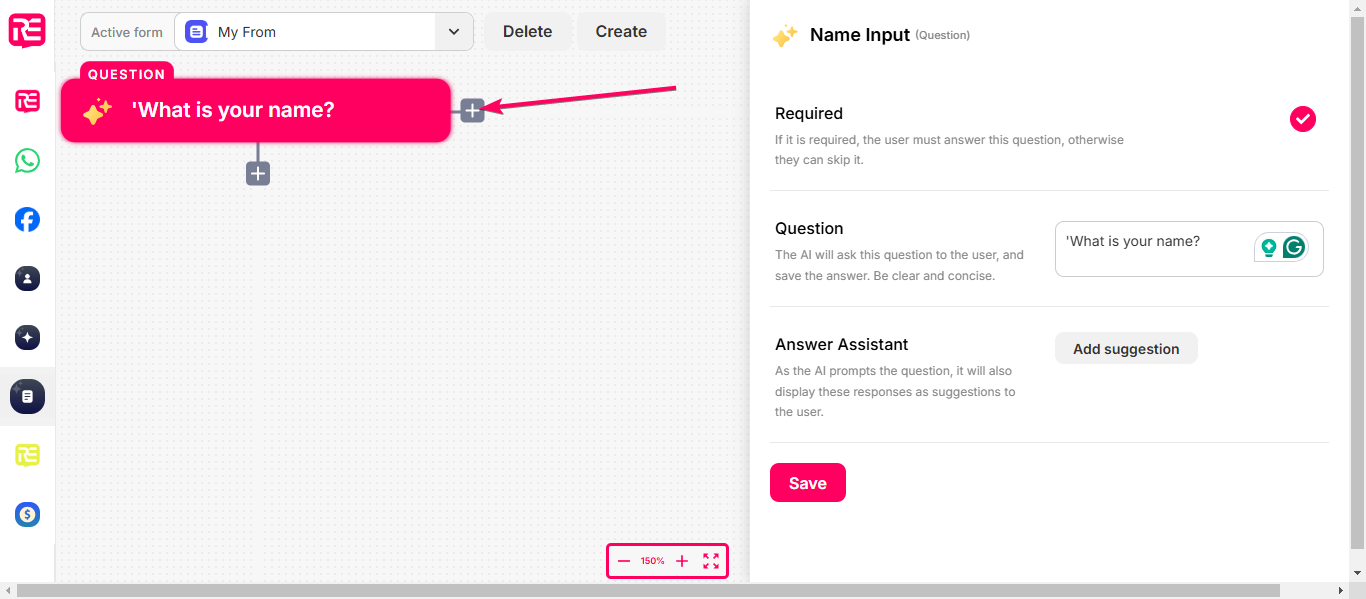Open the Facebook icon in the sidebar
Image resolution: width=1366 pixels, height=599 pixels.
tap(27, 220)
